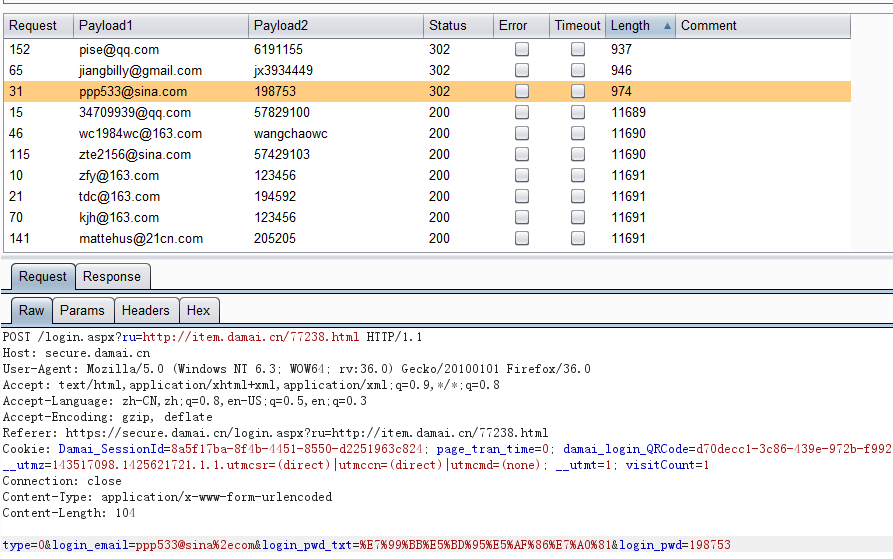Tick Timeout checkbox for tdc@163.com row
The image size is (893, 559).
[x=578, y=197]
